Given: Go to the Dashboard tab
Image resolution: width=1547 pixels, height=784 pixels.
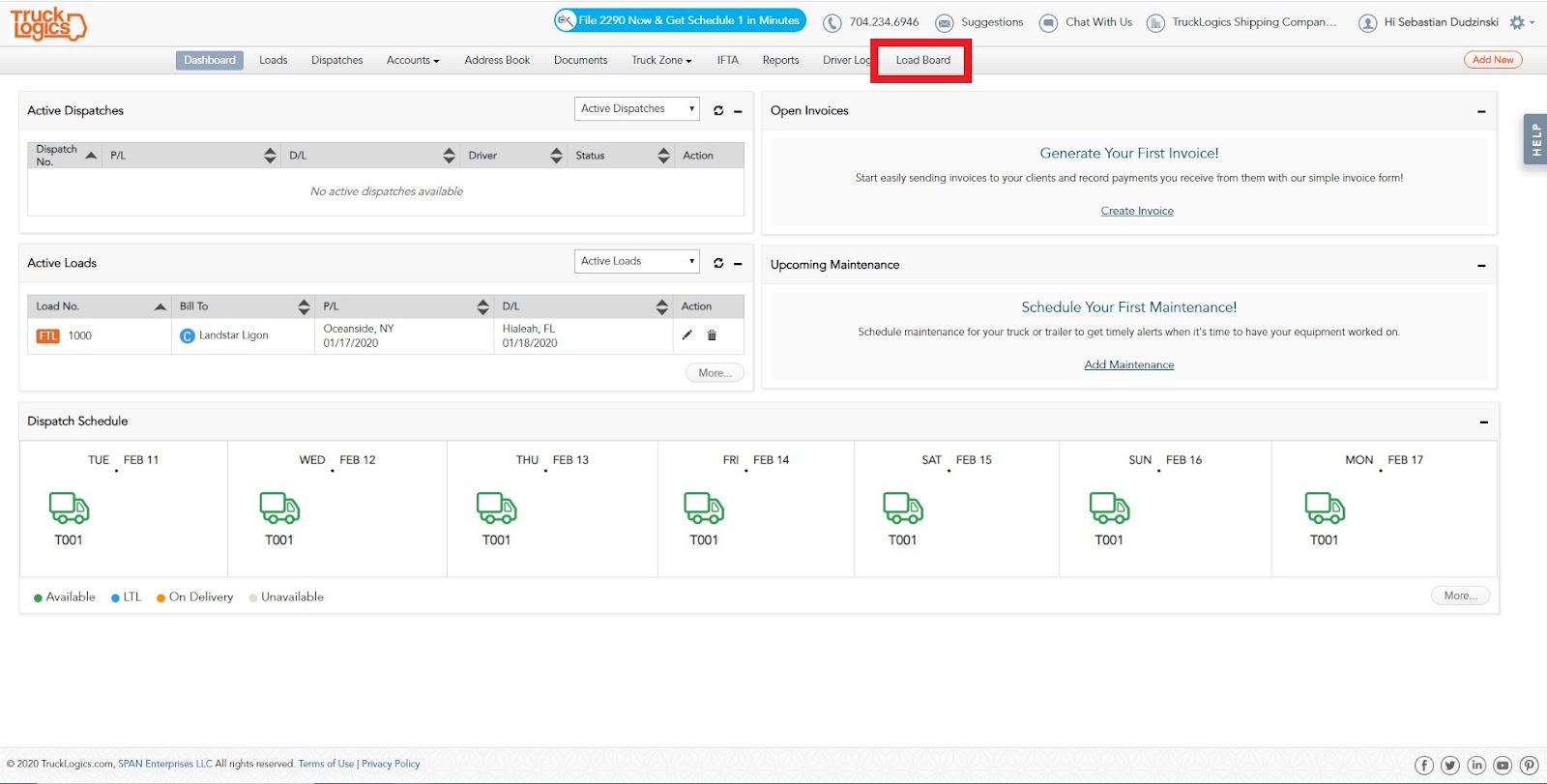Looking at the screenshot, I should [x=210, y=60].
